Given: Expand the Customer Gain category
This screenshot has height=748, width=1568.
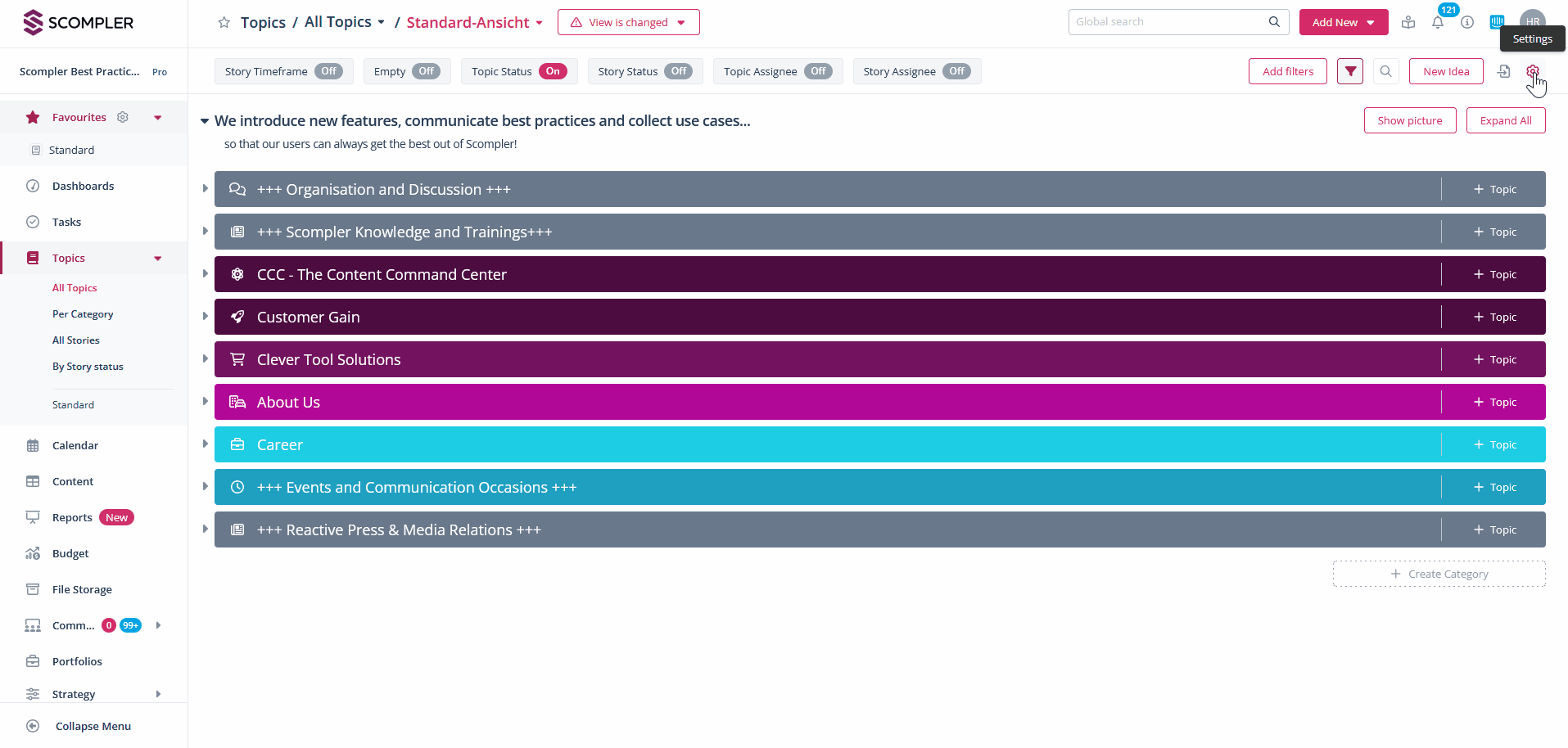Looking at the screenshot, I should pyautogui.click(x=205, y=317).
